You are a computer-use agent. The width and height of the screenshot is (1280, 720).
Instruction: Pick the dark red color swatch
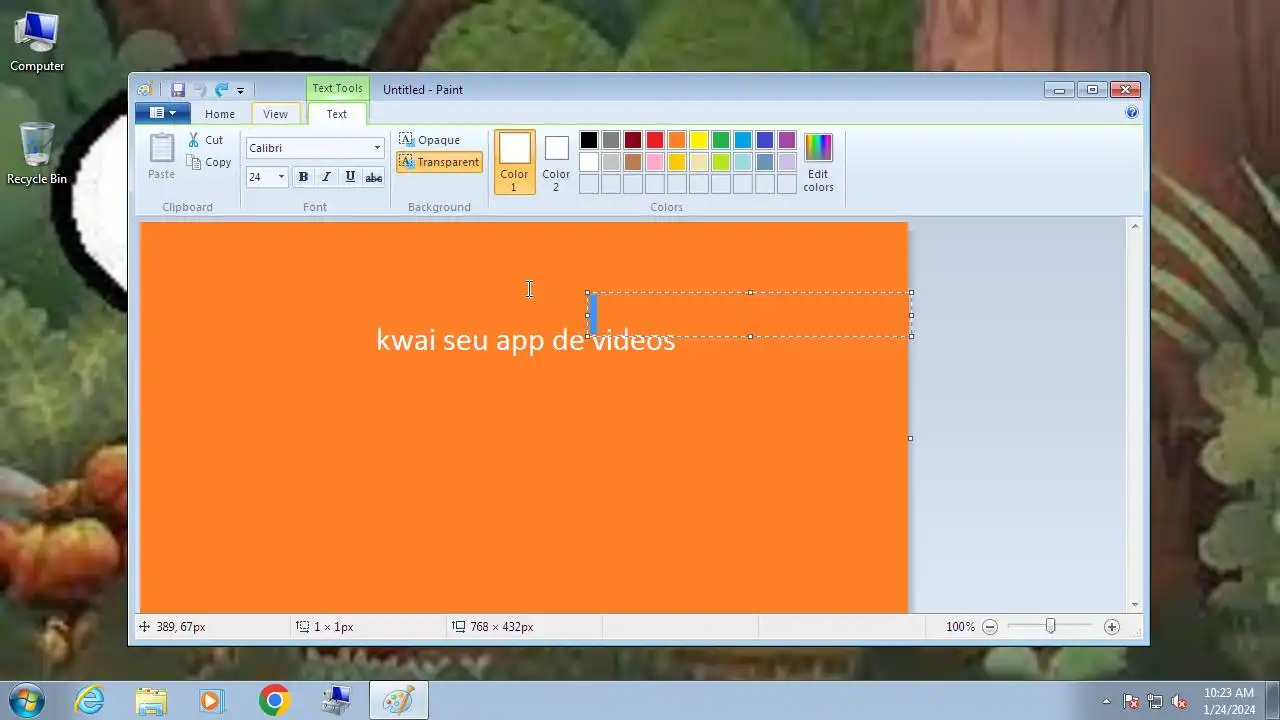click(633, 140)
